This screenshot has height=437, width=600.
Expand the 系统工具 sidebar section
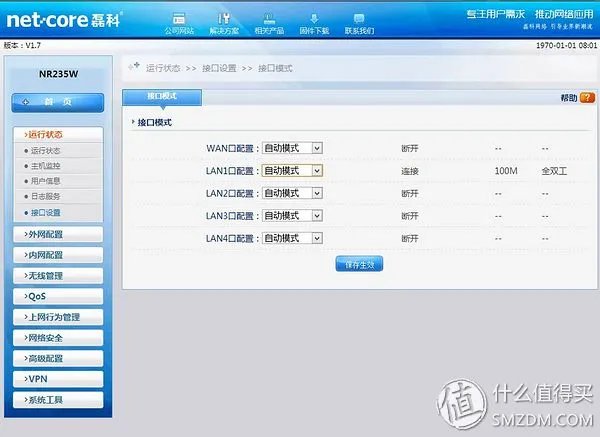pos(58,400)
